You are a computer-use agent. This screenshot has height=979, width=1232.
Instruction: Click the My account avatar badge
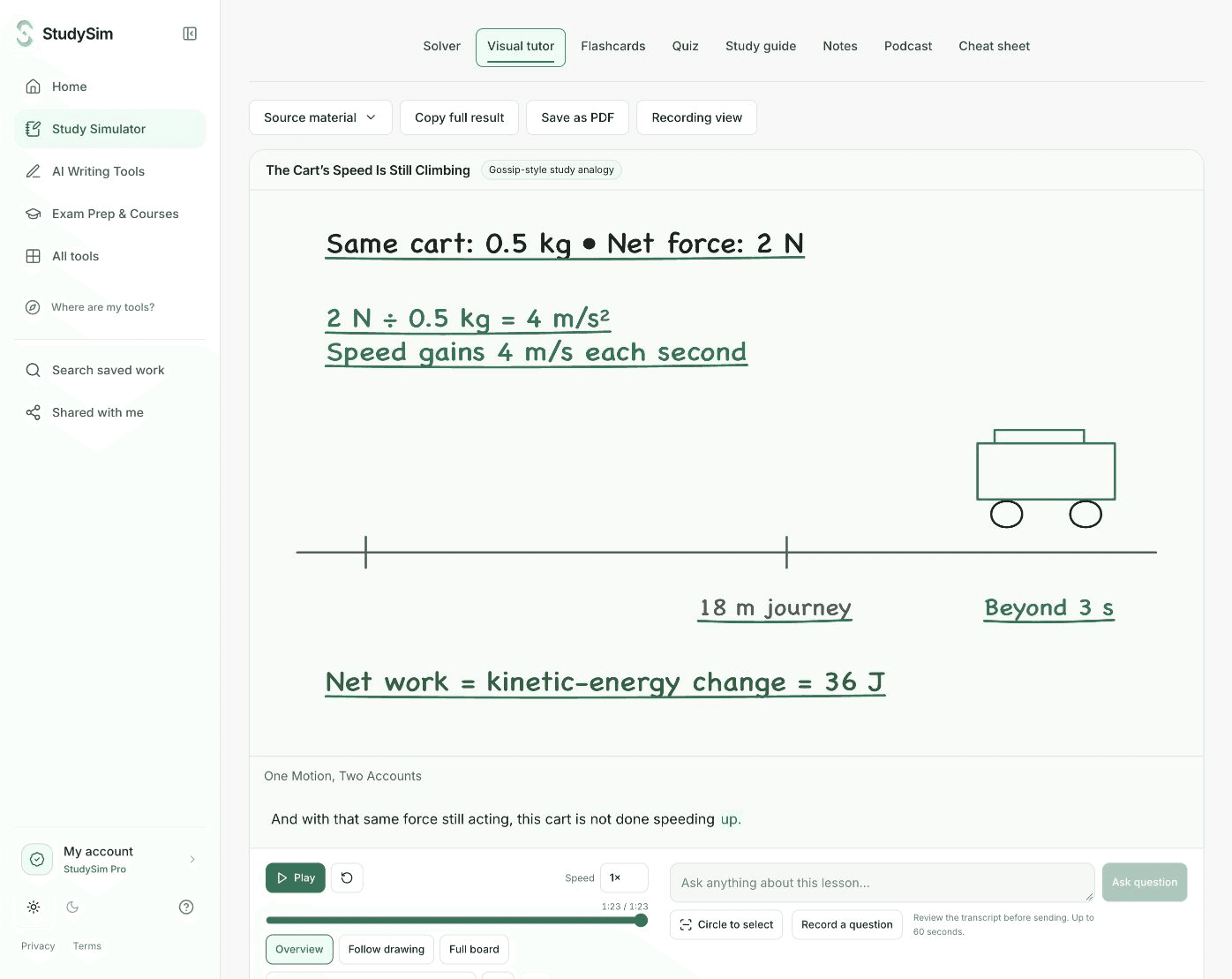[x=37, y=859]
